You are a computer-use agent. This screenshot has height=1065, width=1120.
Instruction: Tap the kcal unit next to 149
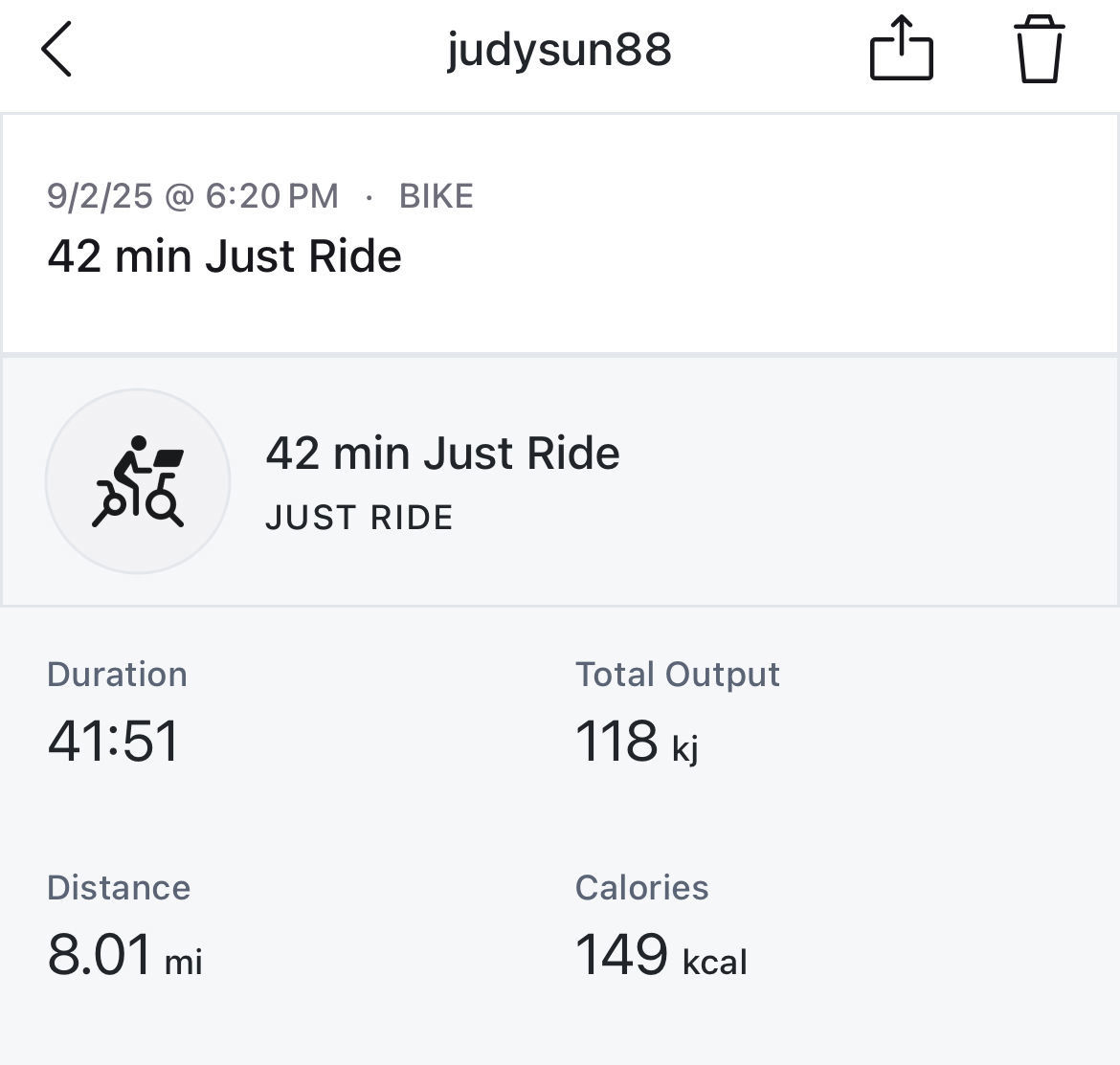[x=715, y=962]
